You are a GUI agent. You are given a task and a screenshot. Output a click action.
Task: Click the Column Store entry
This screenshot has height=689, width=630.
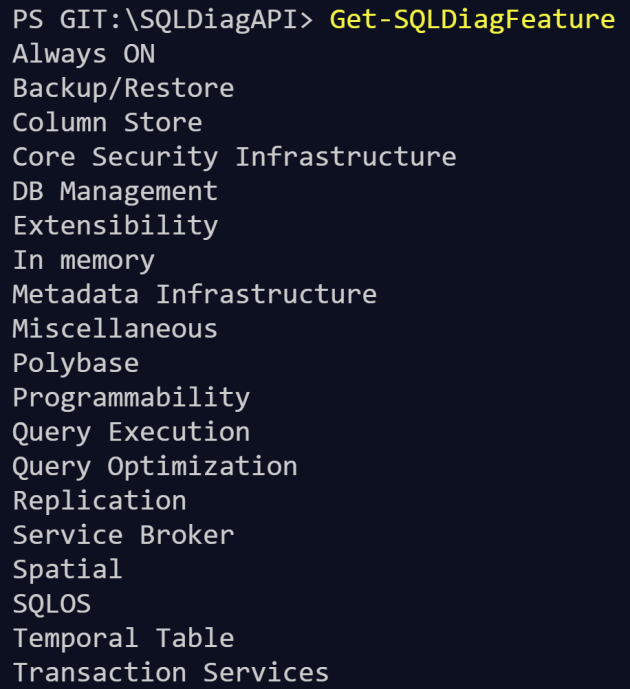pyautogui.click(x=107, y=123)
